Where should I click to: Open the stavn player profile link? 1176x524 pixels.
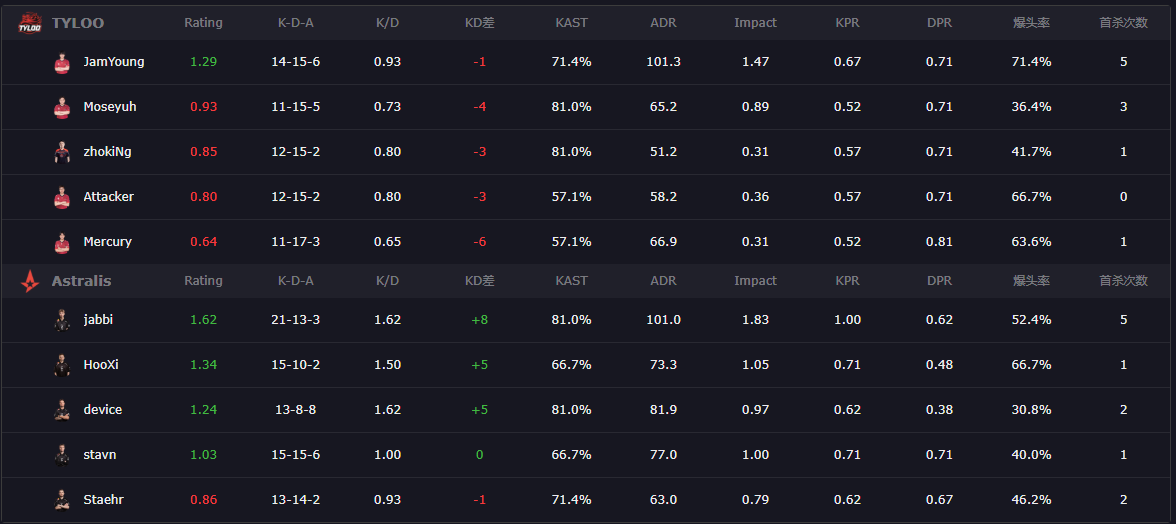[x=100, y=455]
